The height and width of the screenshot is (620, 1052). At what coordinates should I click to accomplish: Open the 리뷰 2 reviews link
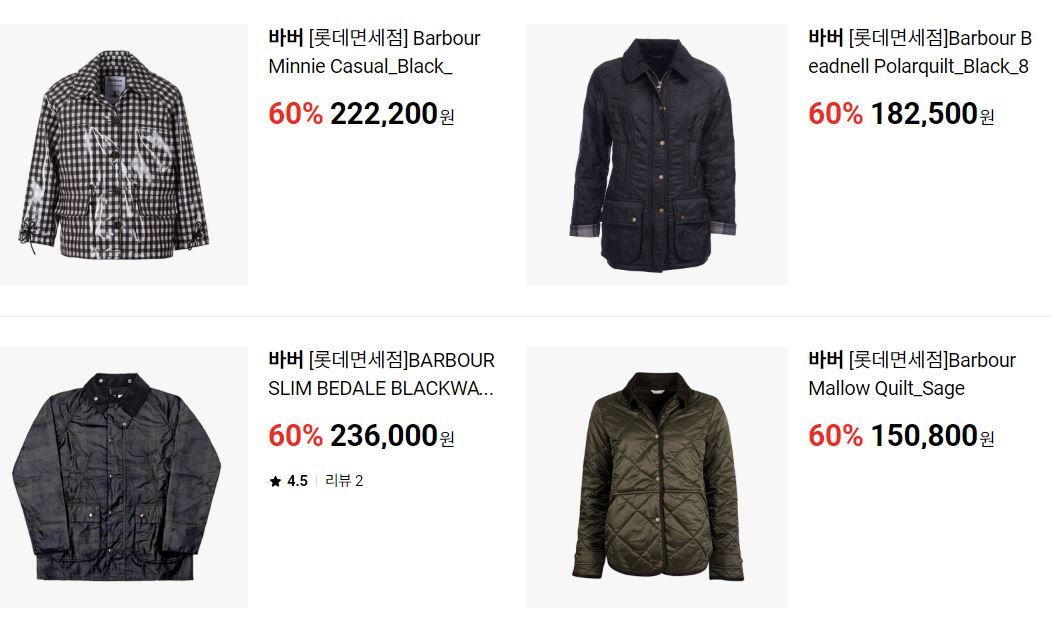click(x=344, y=480)
